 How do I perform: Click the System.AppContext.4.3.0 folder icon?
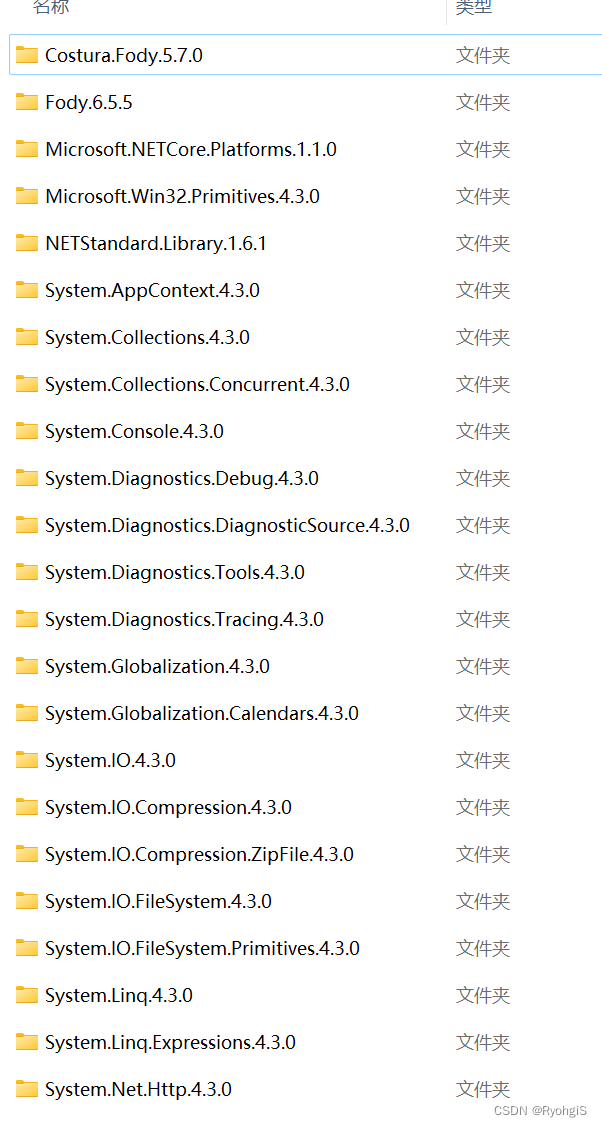click(26, 290)
